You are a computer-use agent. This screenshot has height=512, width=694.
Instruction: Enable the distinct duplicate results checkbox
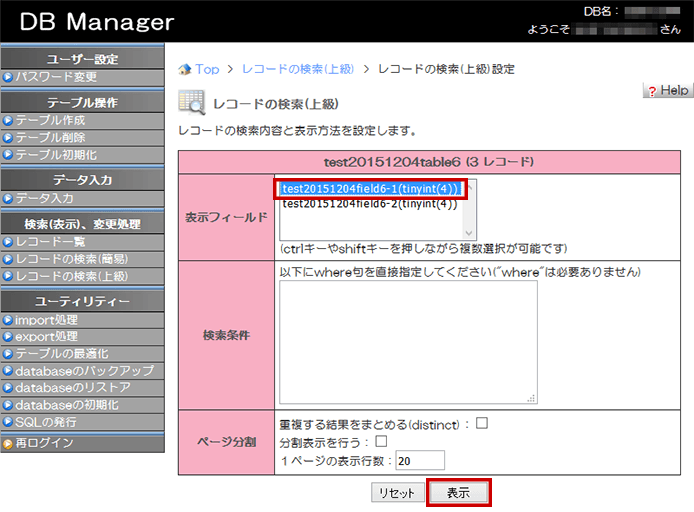(x=482, y=423)
